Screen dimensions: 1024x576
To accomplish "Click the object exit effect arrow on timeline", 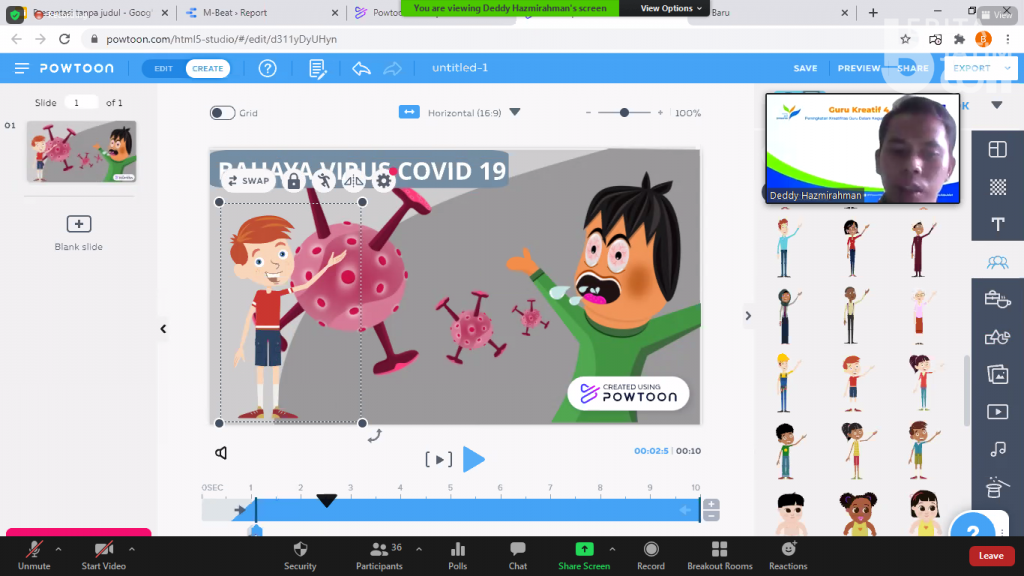I will (x=685, y=510).
